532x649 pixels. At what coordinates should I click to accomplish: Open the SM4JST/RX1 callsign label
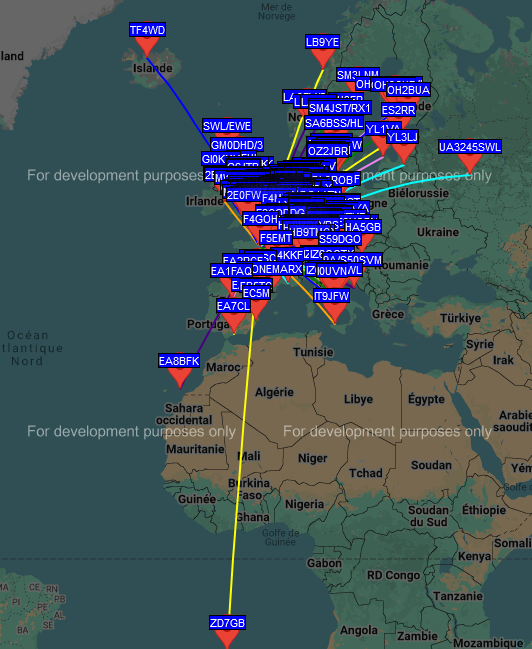(x=339, y=108)
